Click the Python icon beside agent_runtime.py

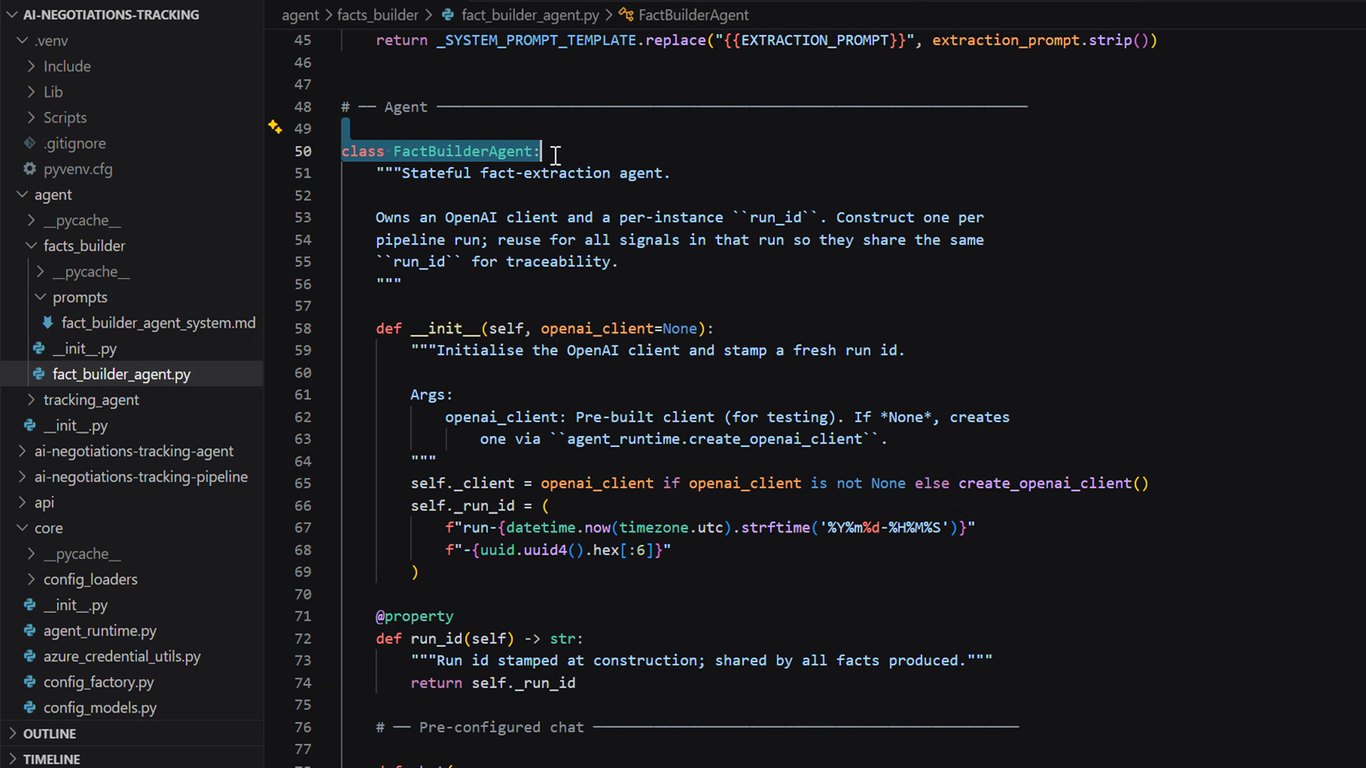pyautogui.click(x=30, y=631)
